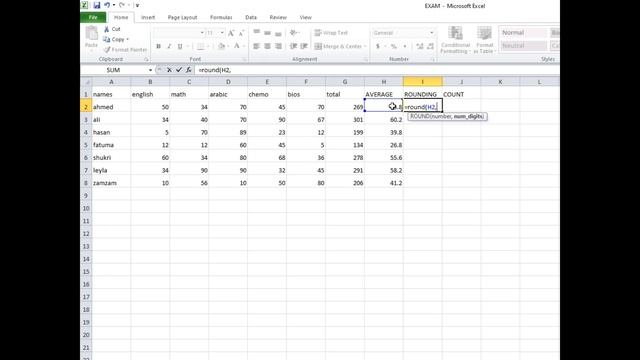Select column G header

(345, 82)
